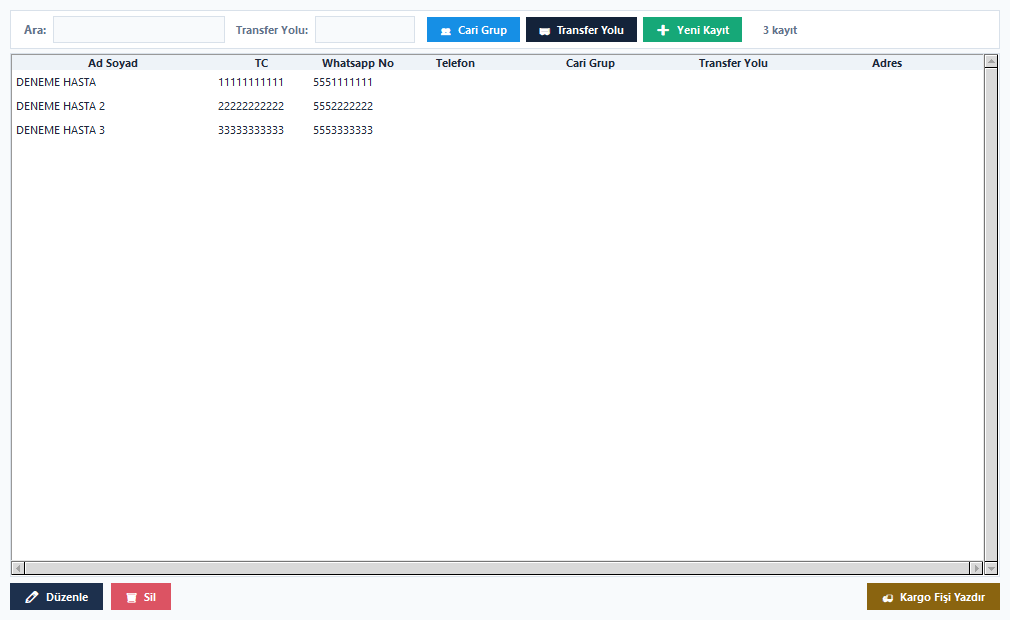
Task: Edit selected record with Düzenle button
Action: coord(56,597)
